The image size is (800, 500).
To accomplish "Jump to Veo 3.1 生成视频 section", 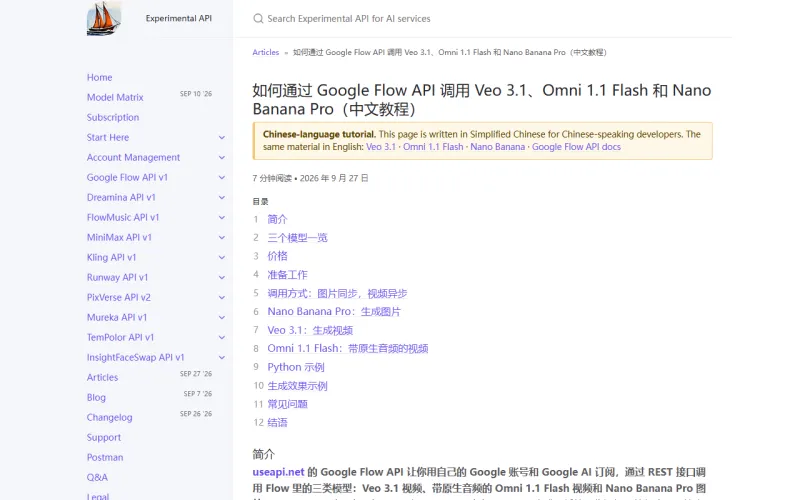I will click(x=310, y=331).
